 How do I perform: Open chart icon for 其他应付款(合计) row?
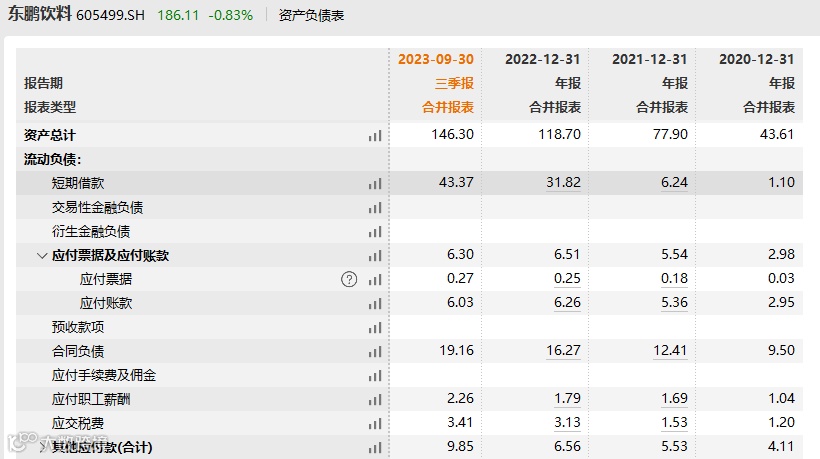[x=375, y=448]
